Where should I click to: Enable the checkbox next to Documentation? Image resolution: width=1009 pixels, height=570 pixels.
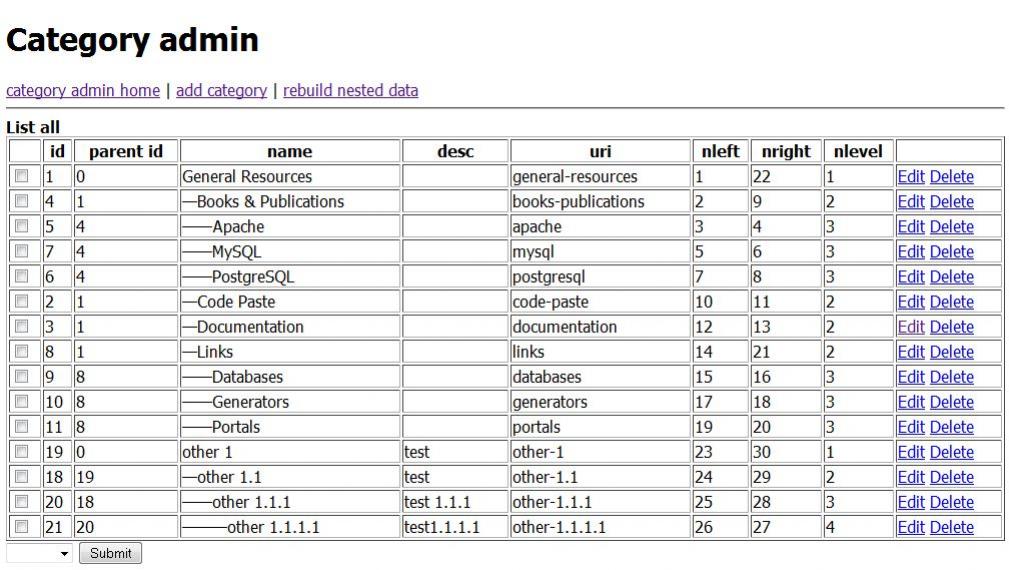point(22,327)
